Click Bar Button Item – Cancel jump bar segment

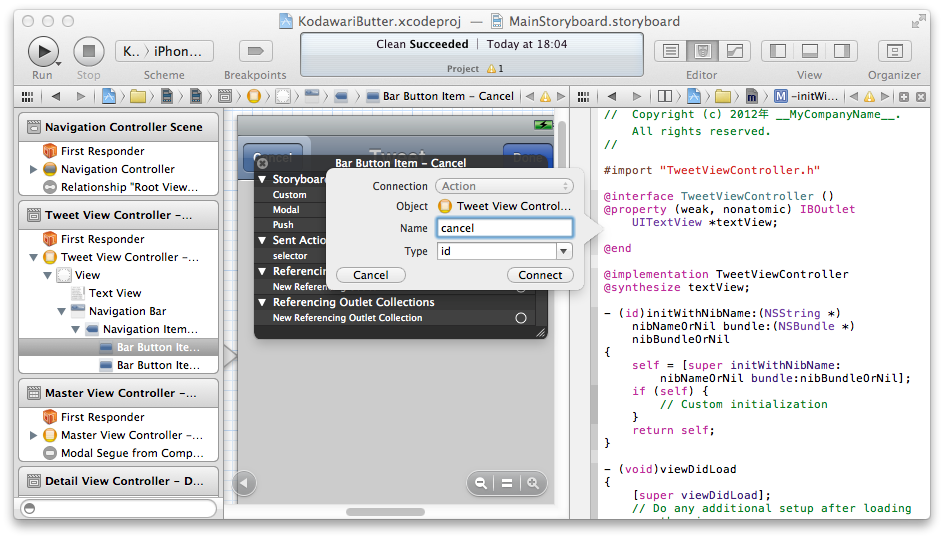[440, 96]
